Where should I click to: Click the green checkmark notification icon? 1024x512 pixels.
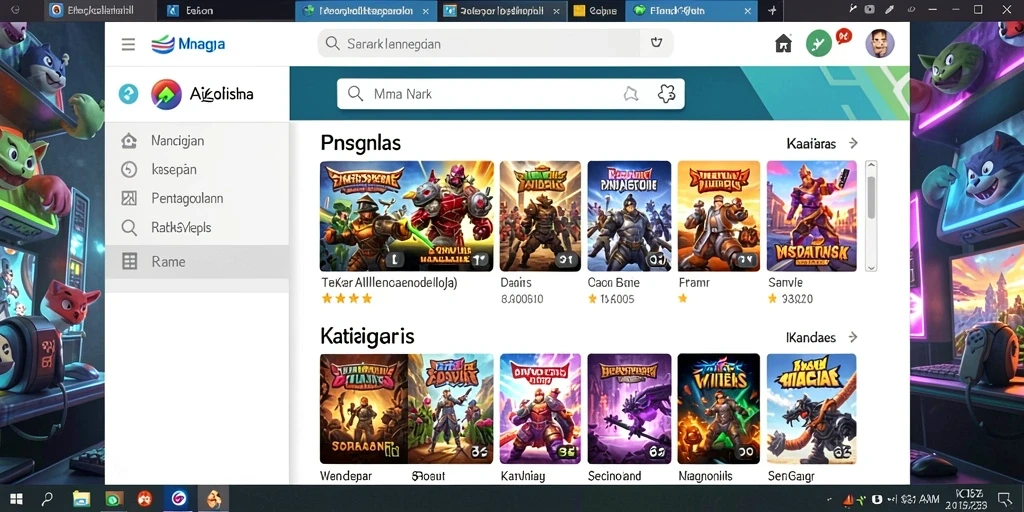tap(818, 44)
